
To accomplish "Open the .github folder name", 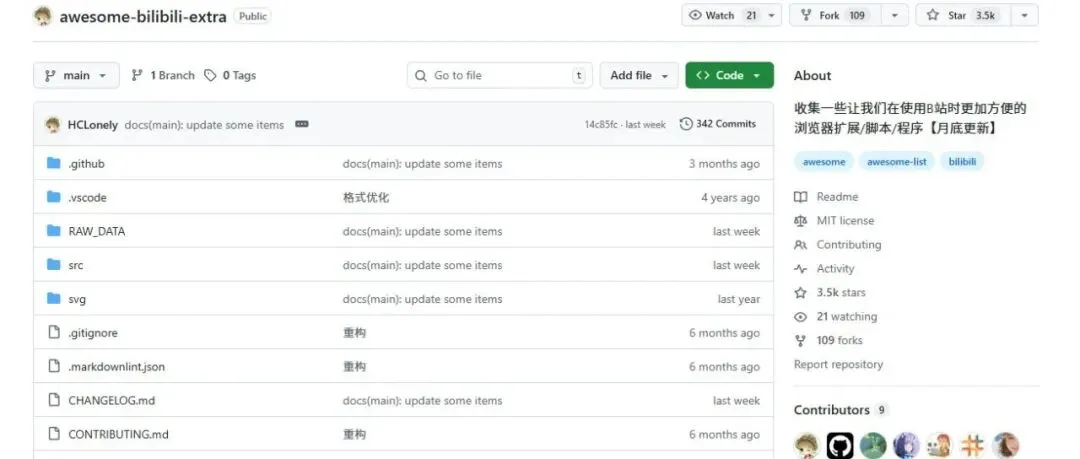I will (x=86, y=164).
